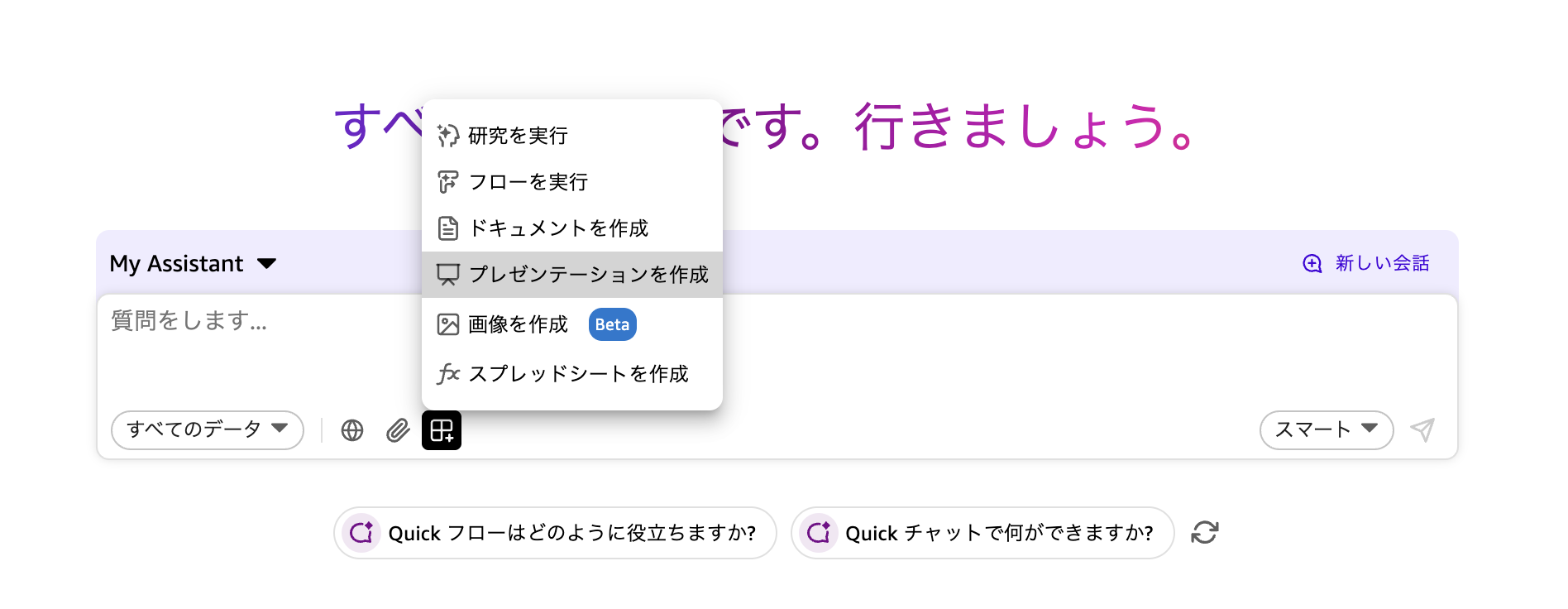Click the spreadsheet fx icon in the menu
This screenshot has width=1568, height=609.
tap(448, 374)
